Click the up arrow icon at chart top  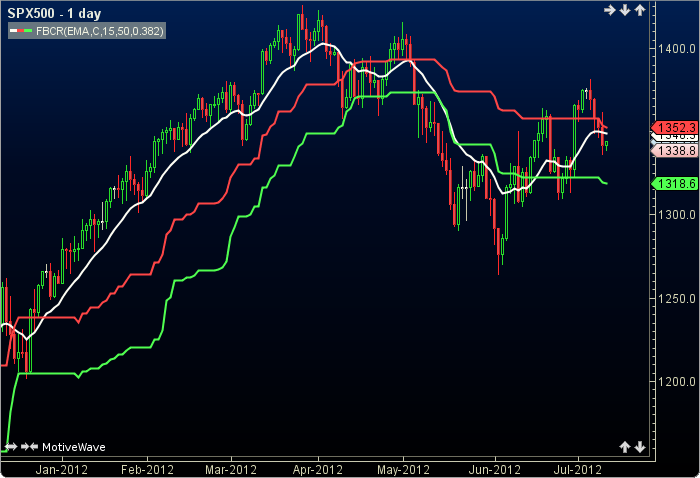tap(640, 10)
